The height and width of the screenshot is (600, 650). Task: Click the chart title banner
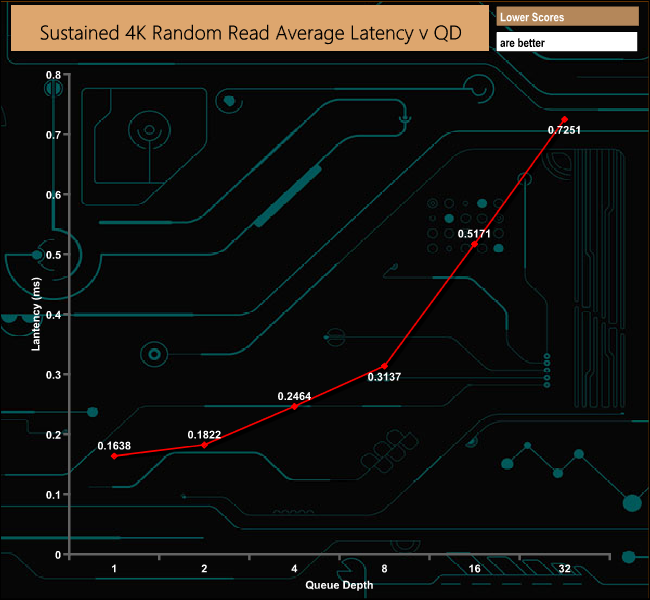coord(250,28)
